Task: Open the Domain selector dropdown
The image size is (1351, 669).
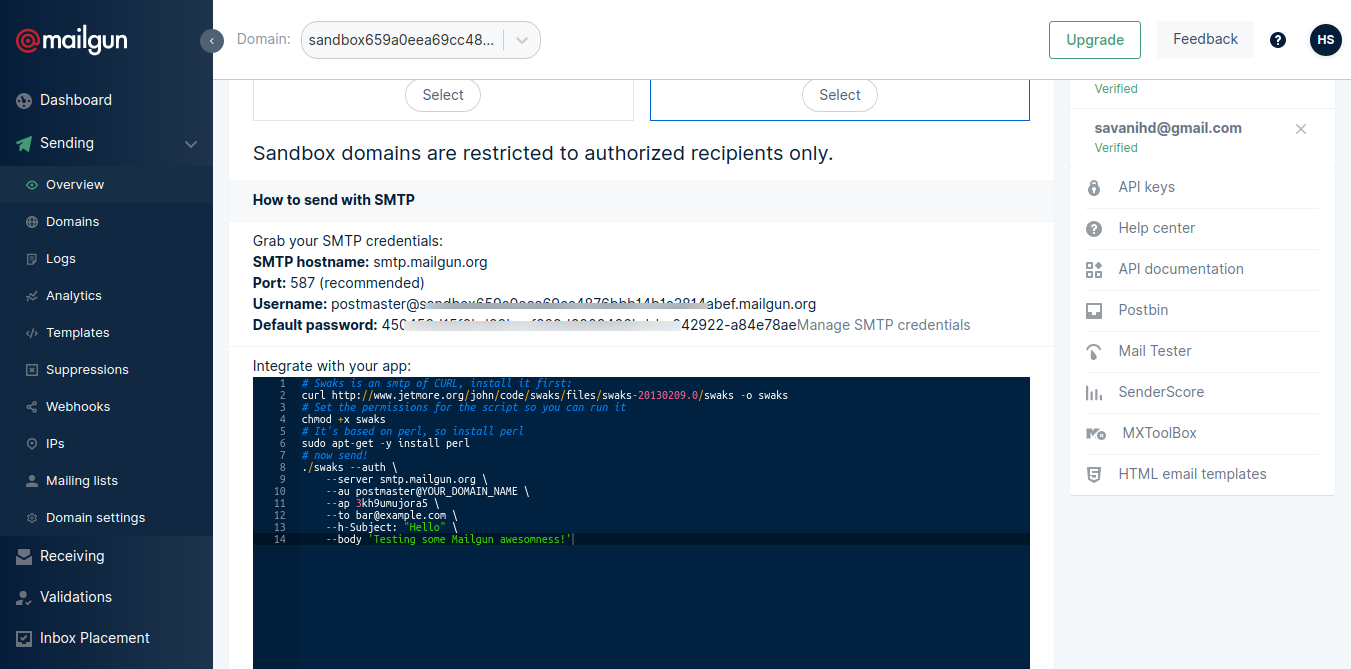Action: coord(420,40)
